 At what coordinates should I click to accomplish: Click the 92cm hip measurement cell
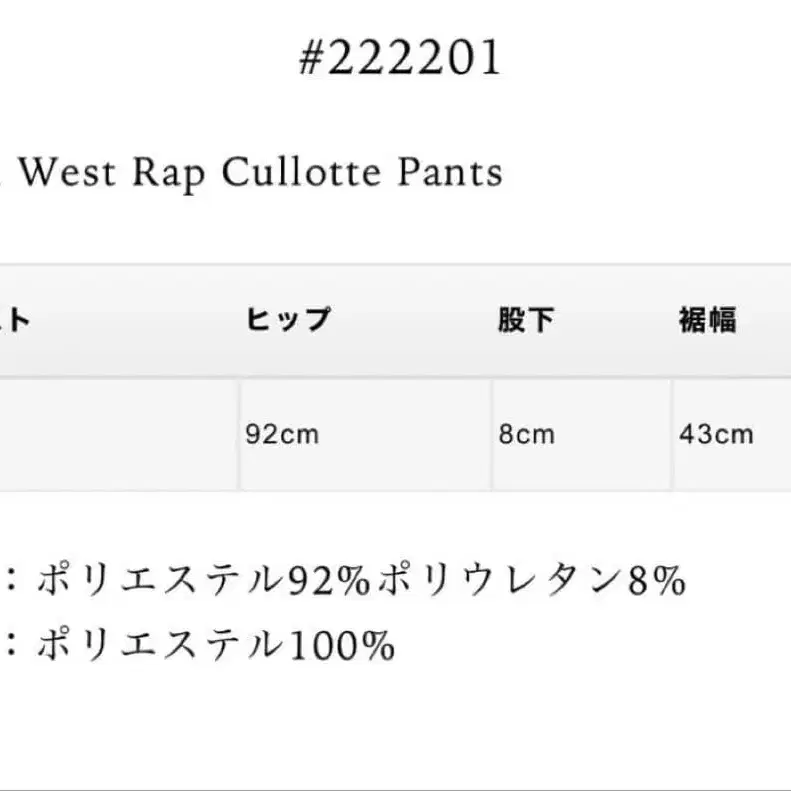pos(282,435)
